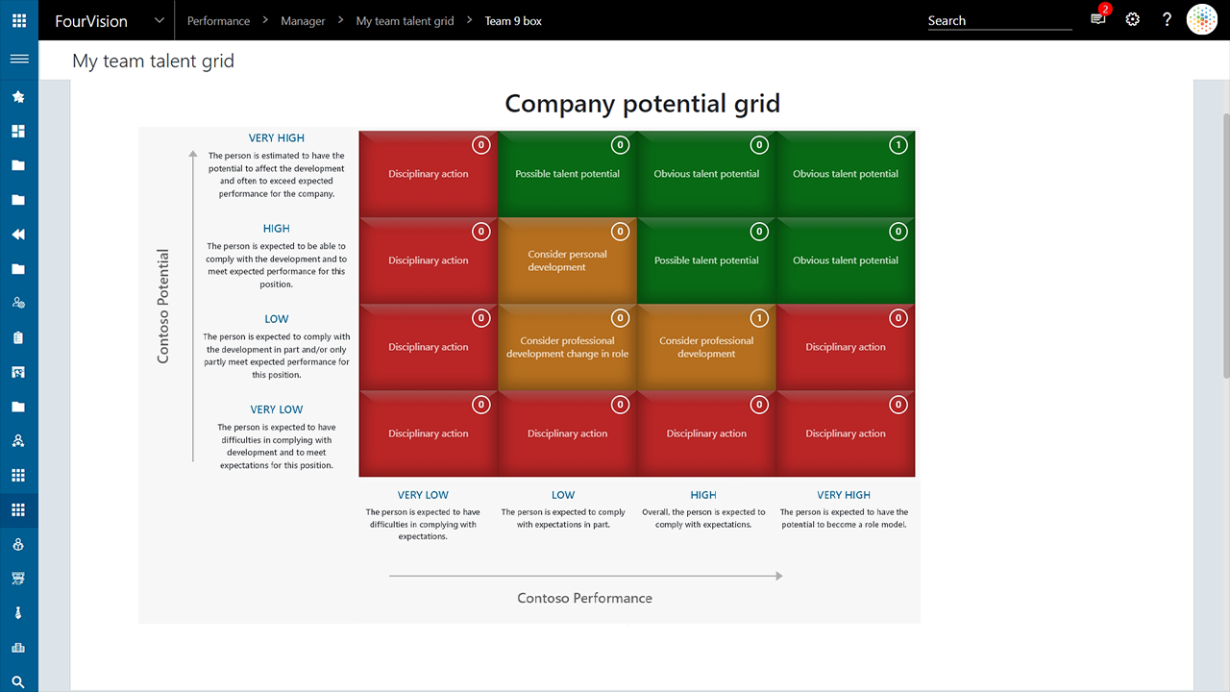The image size is (1230, 692).
Task: Open the dashboard tiles icon in sidebar
Action: (18, 130)
